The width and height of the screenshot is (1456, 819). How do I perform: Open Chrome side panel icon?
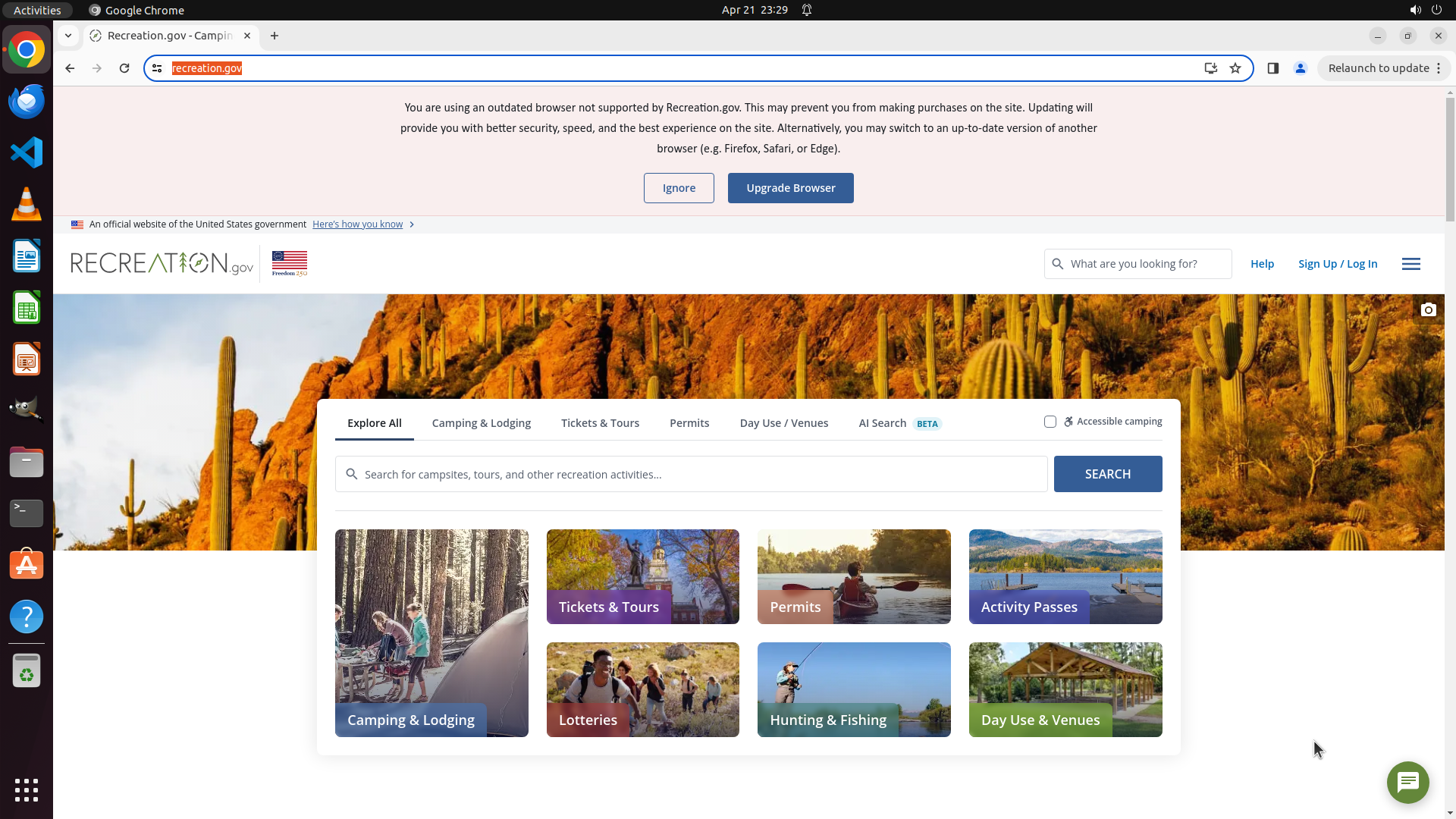pyautogui.click(x=1273, y=68)
